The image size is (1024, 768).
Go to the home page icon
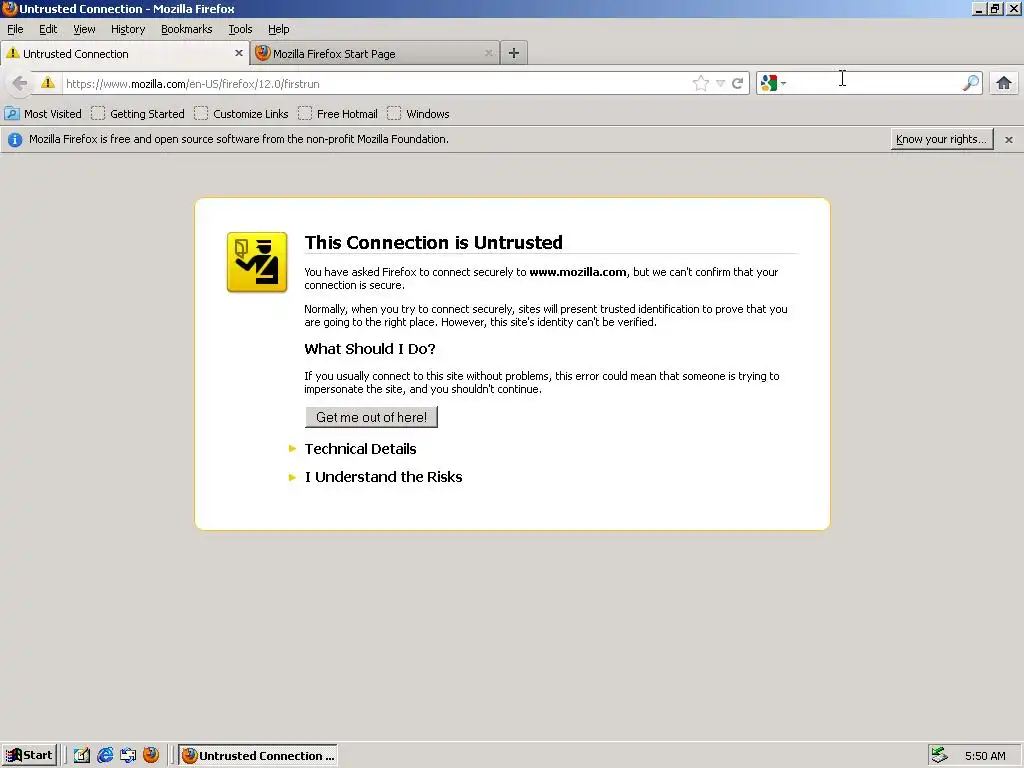(x=1004, y=83)
